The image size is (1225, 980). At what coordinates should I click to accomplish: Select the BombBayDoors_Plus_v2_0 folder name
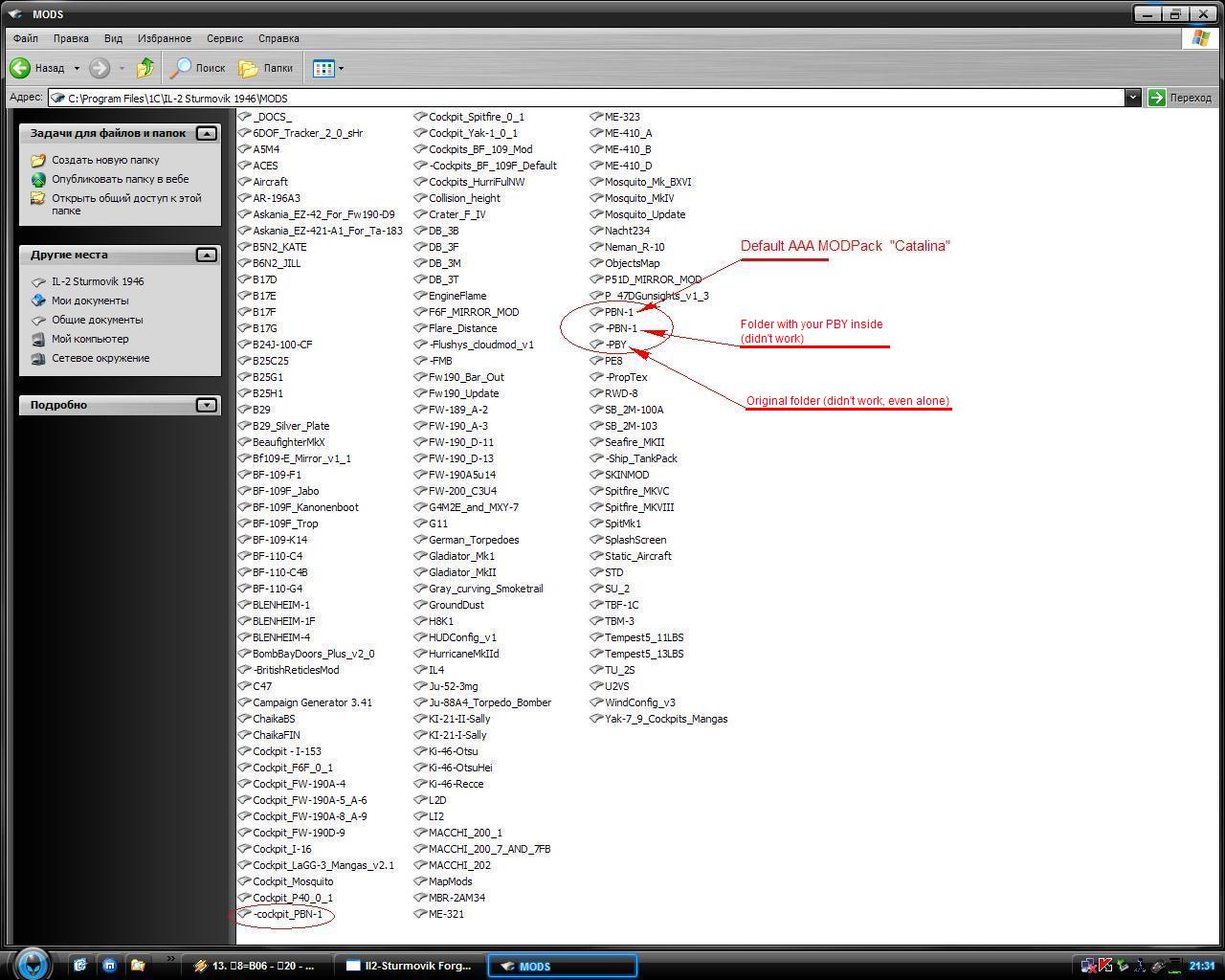click(314, 654)
